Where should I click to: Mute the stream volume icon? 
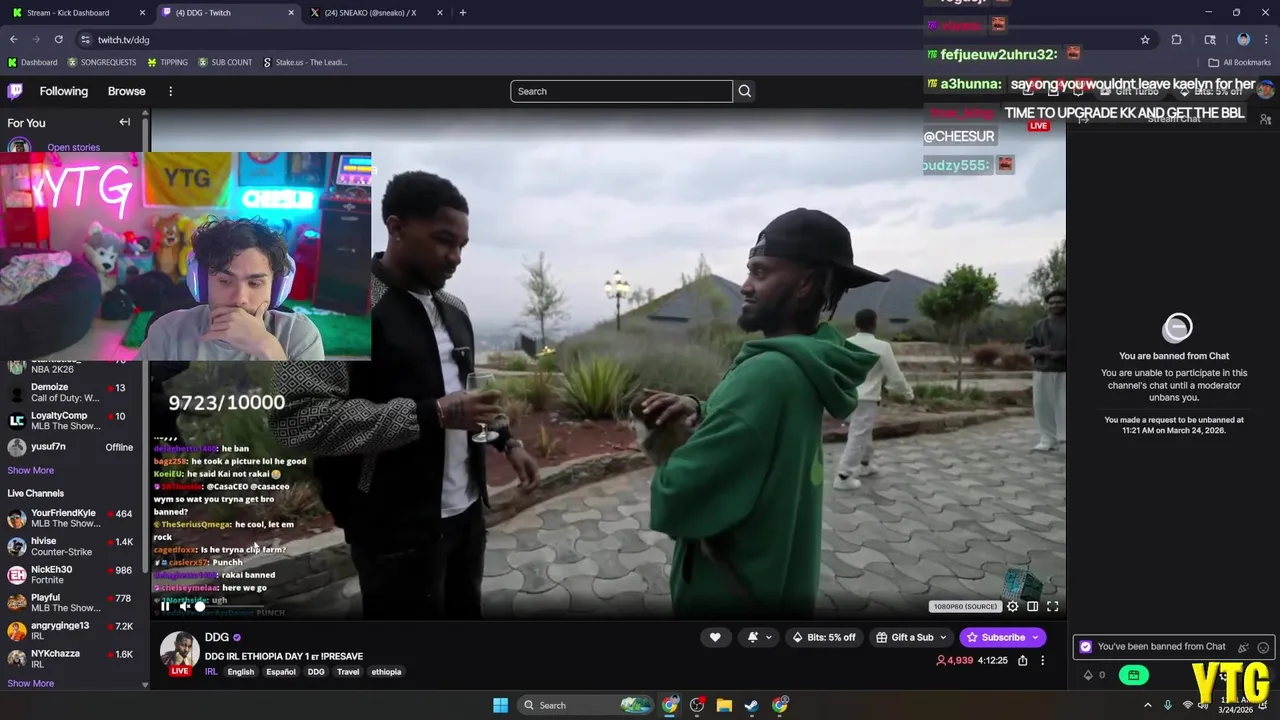pos(184,606)
